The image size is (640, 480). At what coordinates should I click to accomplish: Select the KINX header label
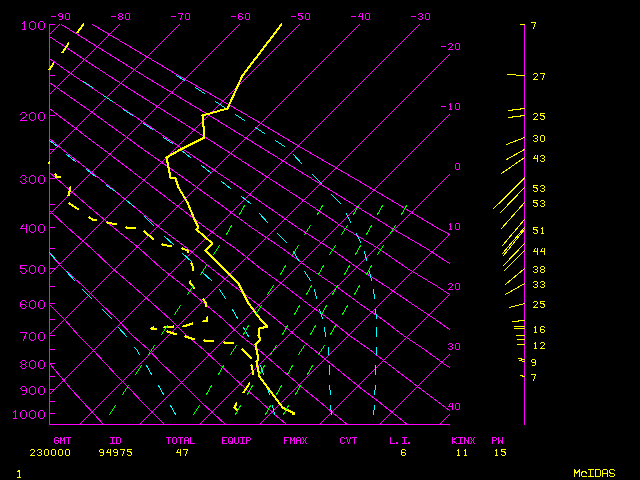click(x=463, y=440)
